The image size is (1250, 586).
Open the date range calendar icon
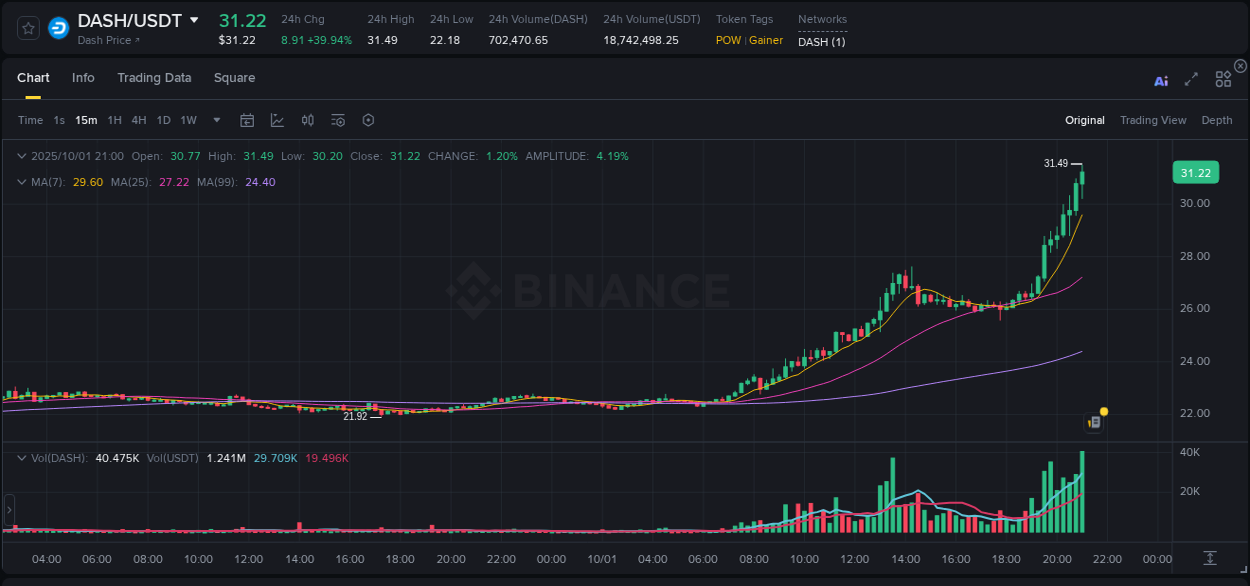pyautogui.click(x=247, y=120)
